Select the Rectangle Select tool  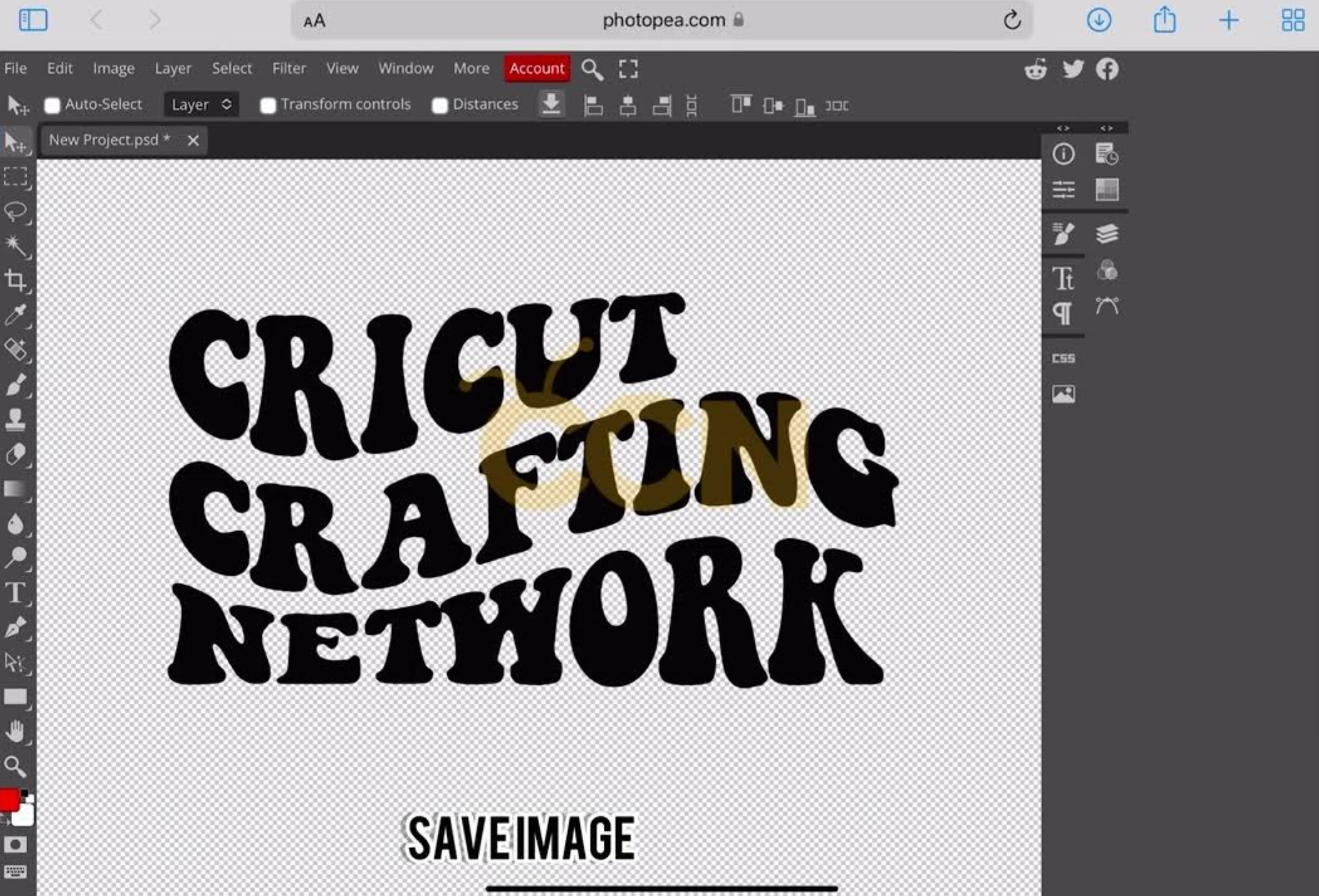[16, 177]
